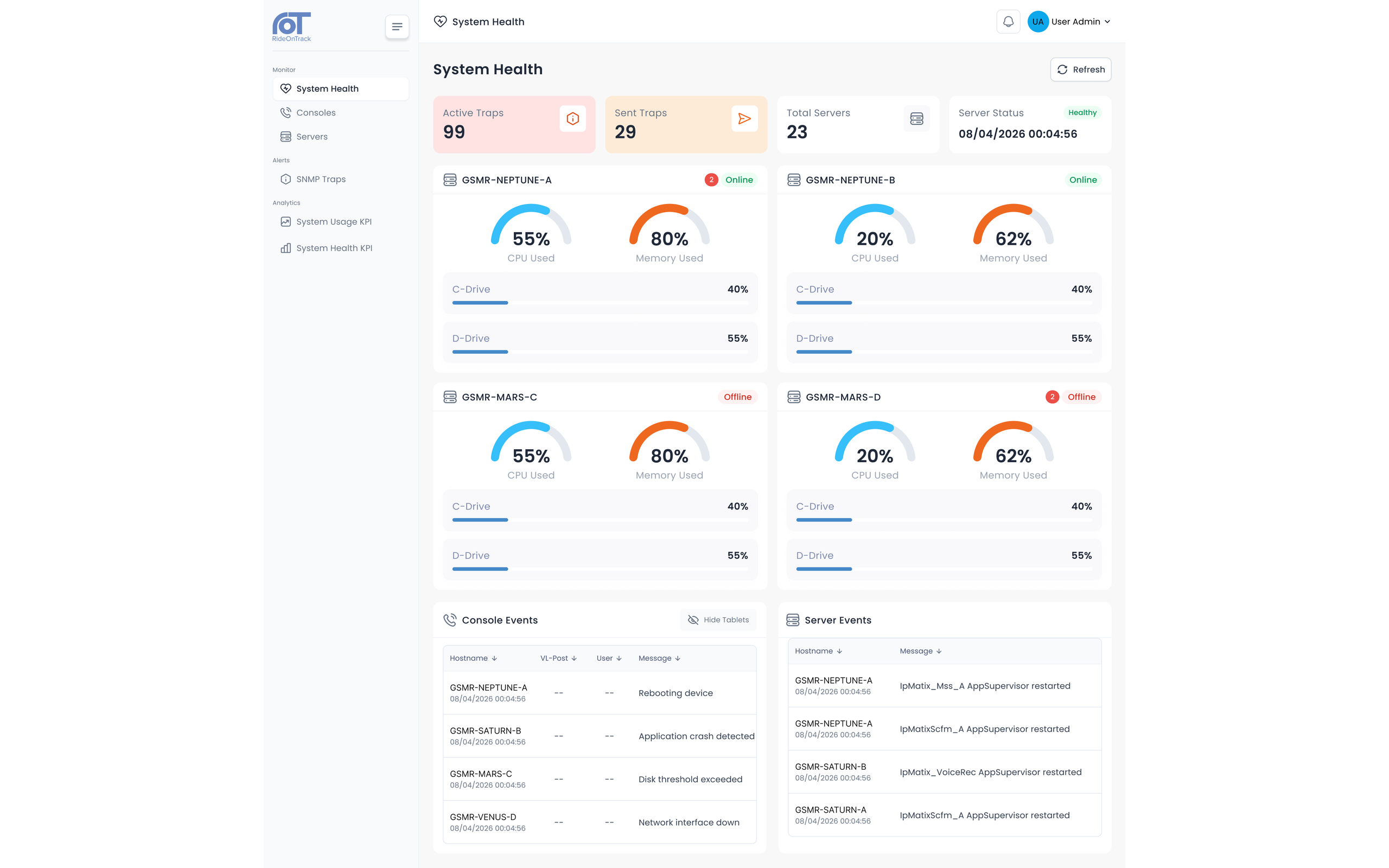Image resolution: width=1389 pixels, height=868 pixels.
Task: Open the User Admin dropdown
Action: (1081, 22)
